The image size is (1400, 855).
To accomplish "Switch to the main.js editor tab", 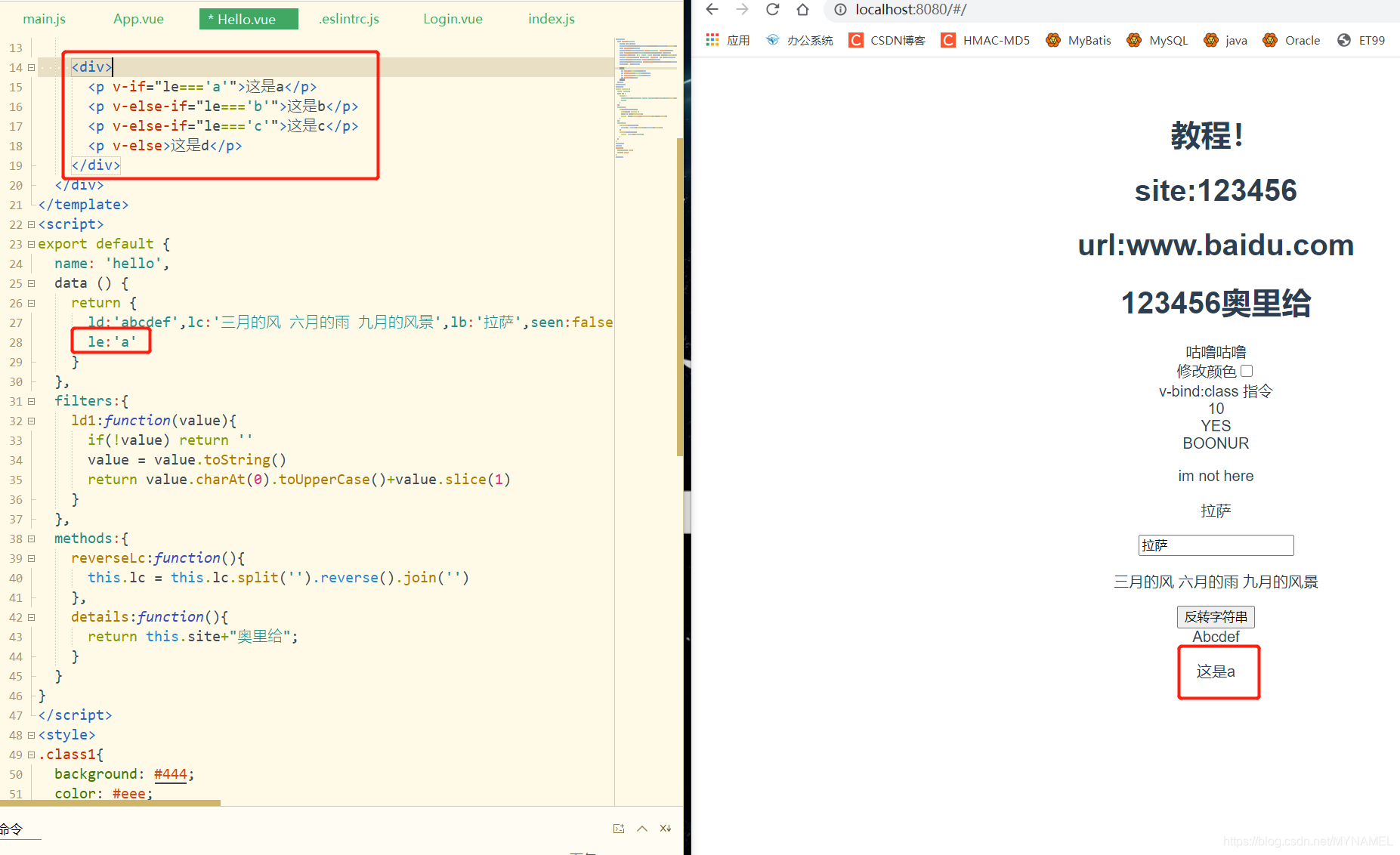I will pos(44,19).
